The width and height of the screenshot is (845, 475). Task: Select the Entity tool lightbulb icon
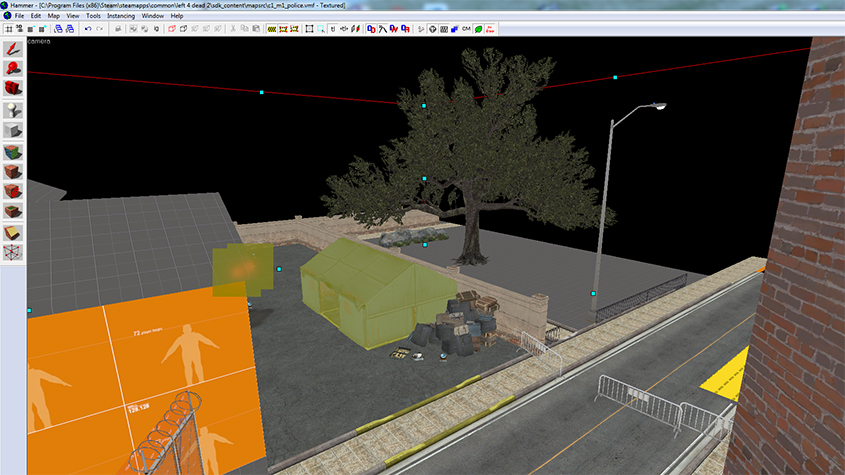(13, 111)
